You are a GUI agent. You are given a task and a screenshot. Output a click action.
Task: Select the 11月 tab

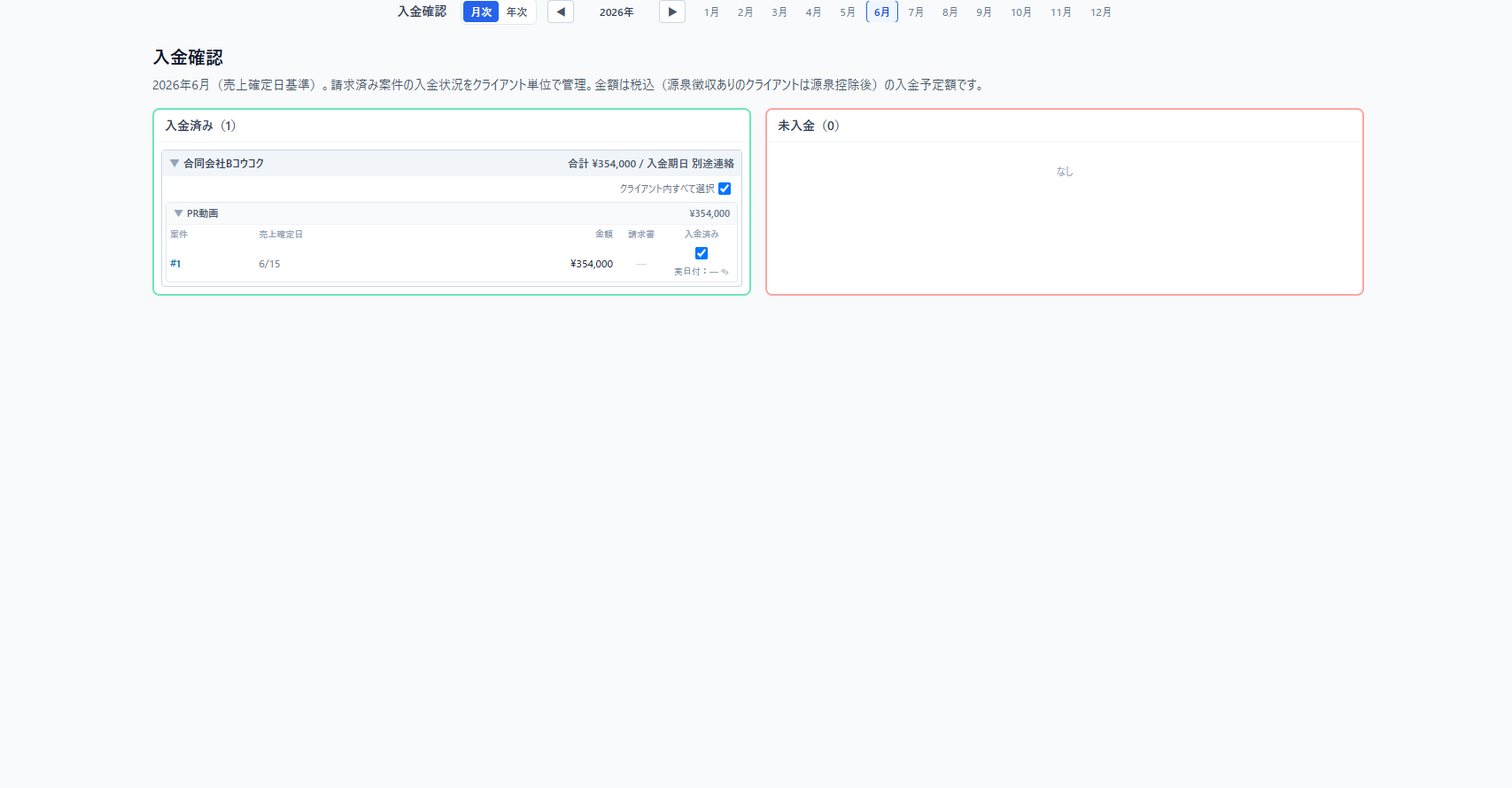[x=1061, y=12]
